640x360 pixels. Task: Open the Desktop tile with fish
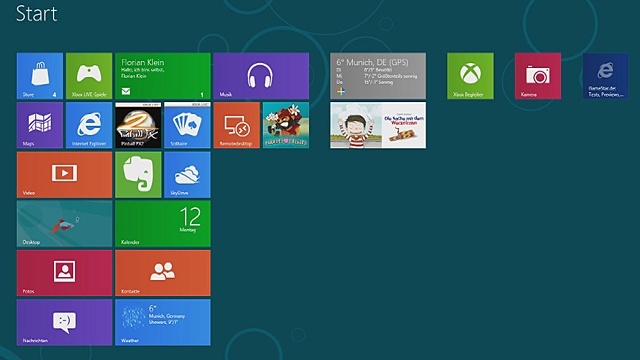(x=64, y=224)
